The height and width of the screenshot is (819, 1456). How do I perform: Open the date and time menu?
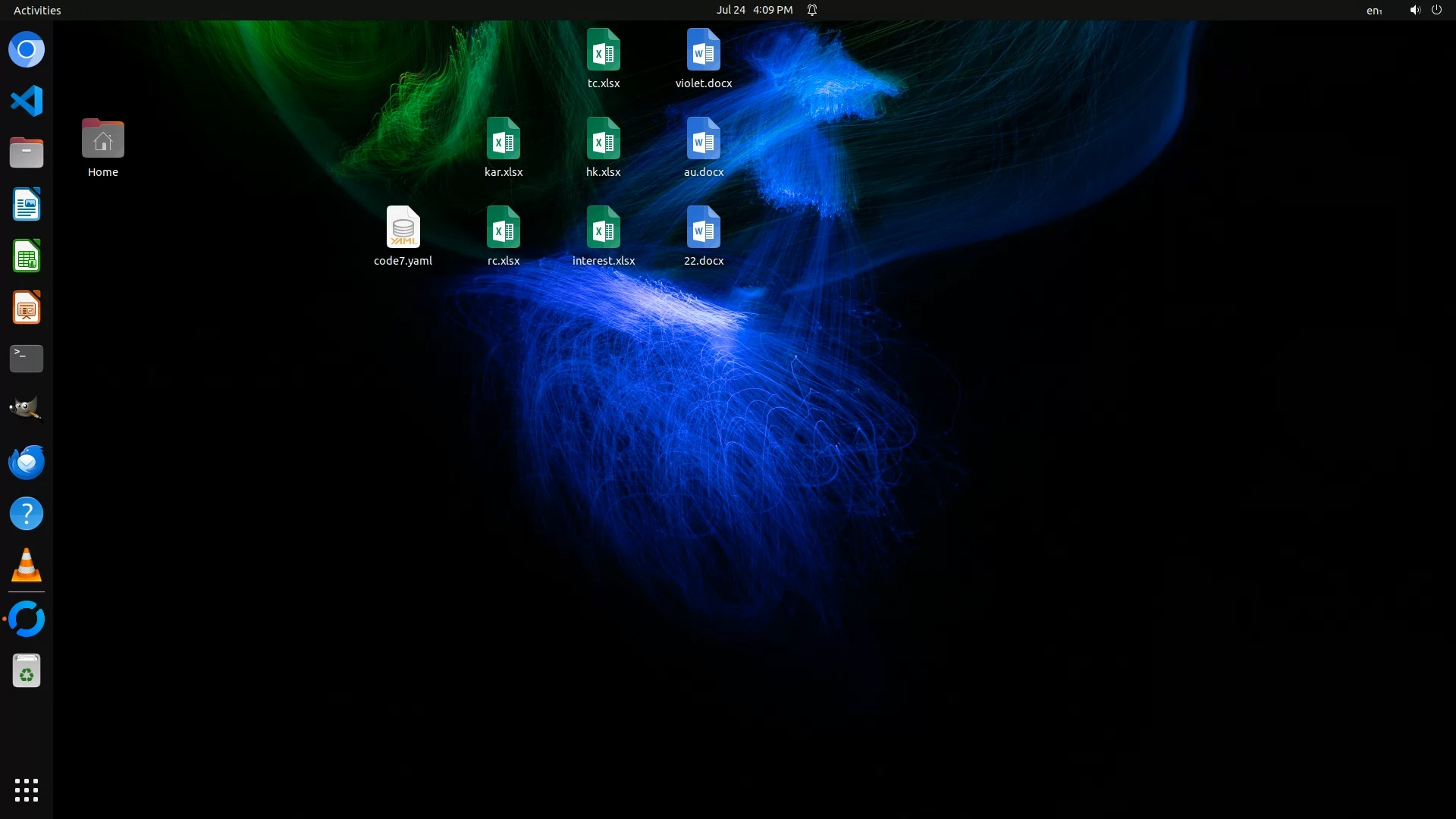coord(754,10)
